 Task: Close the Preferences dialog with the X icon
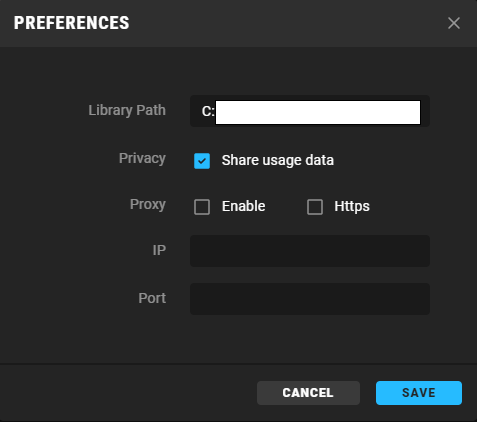pos(454,23)
